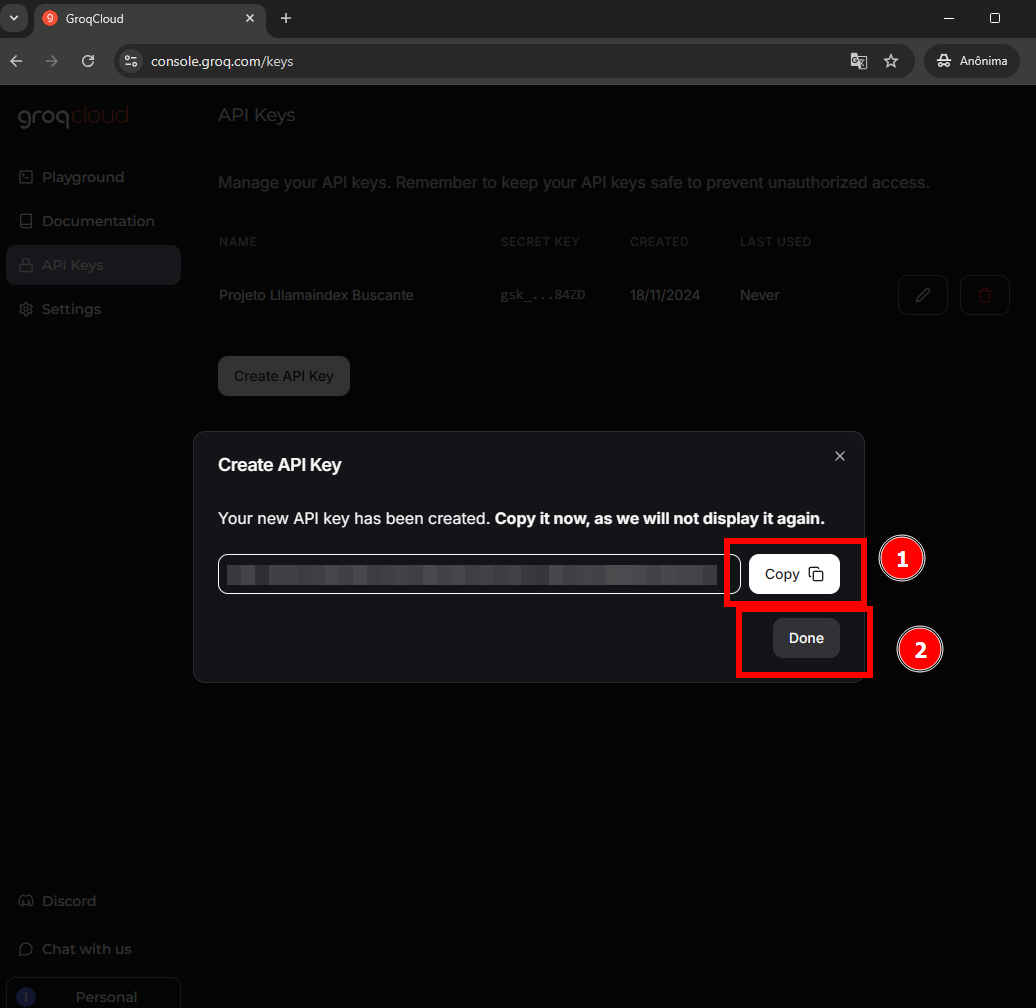Select the API Keys lock icon
The height and width of the screenshot is (1008, 1036).
(x=25, y=265)
